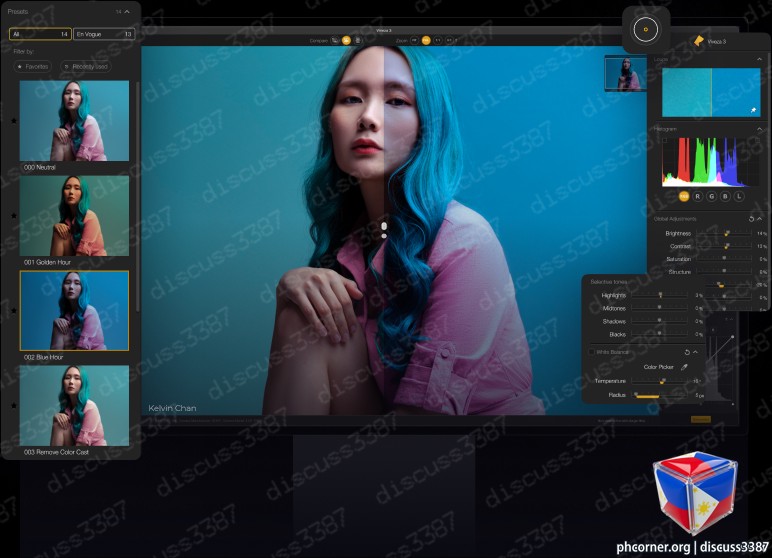Click the Brightness slider
The image size is (772, 558).
pyautogui.click(x=724, y=233)
